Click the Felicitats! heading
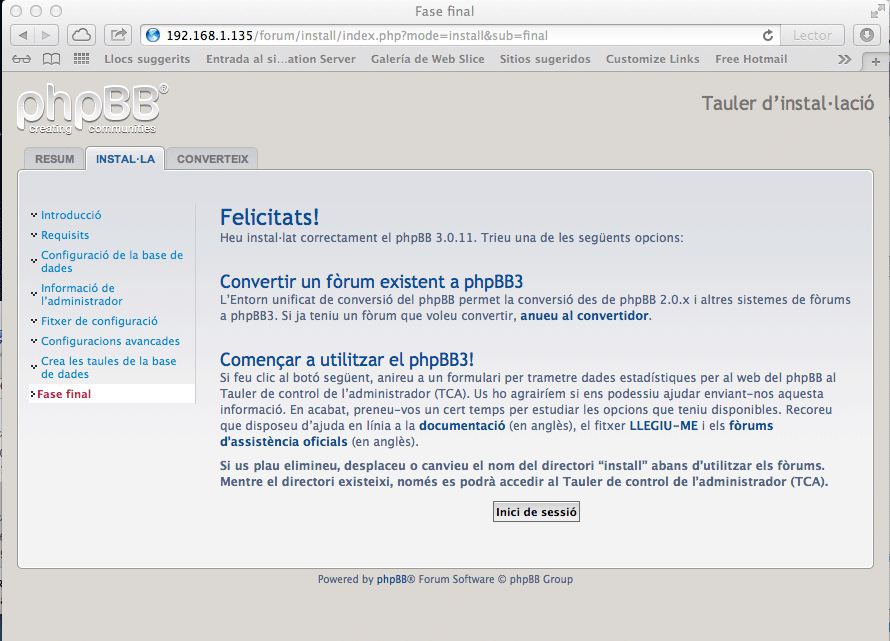Image resolution: width=890 pixels, height=641 pixels. [270, 217]
